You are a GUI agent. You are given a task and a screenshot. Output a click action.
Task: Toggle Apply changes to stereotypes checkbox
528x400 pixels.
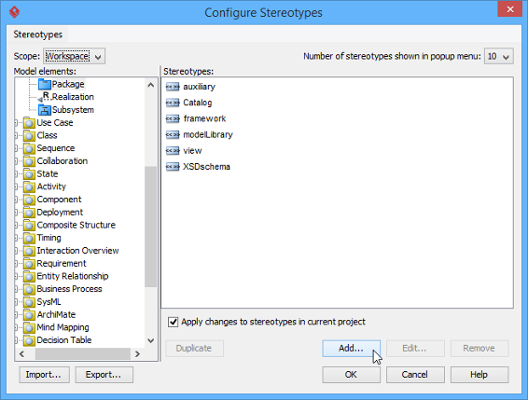[x=173, y=322]
